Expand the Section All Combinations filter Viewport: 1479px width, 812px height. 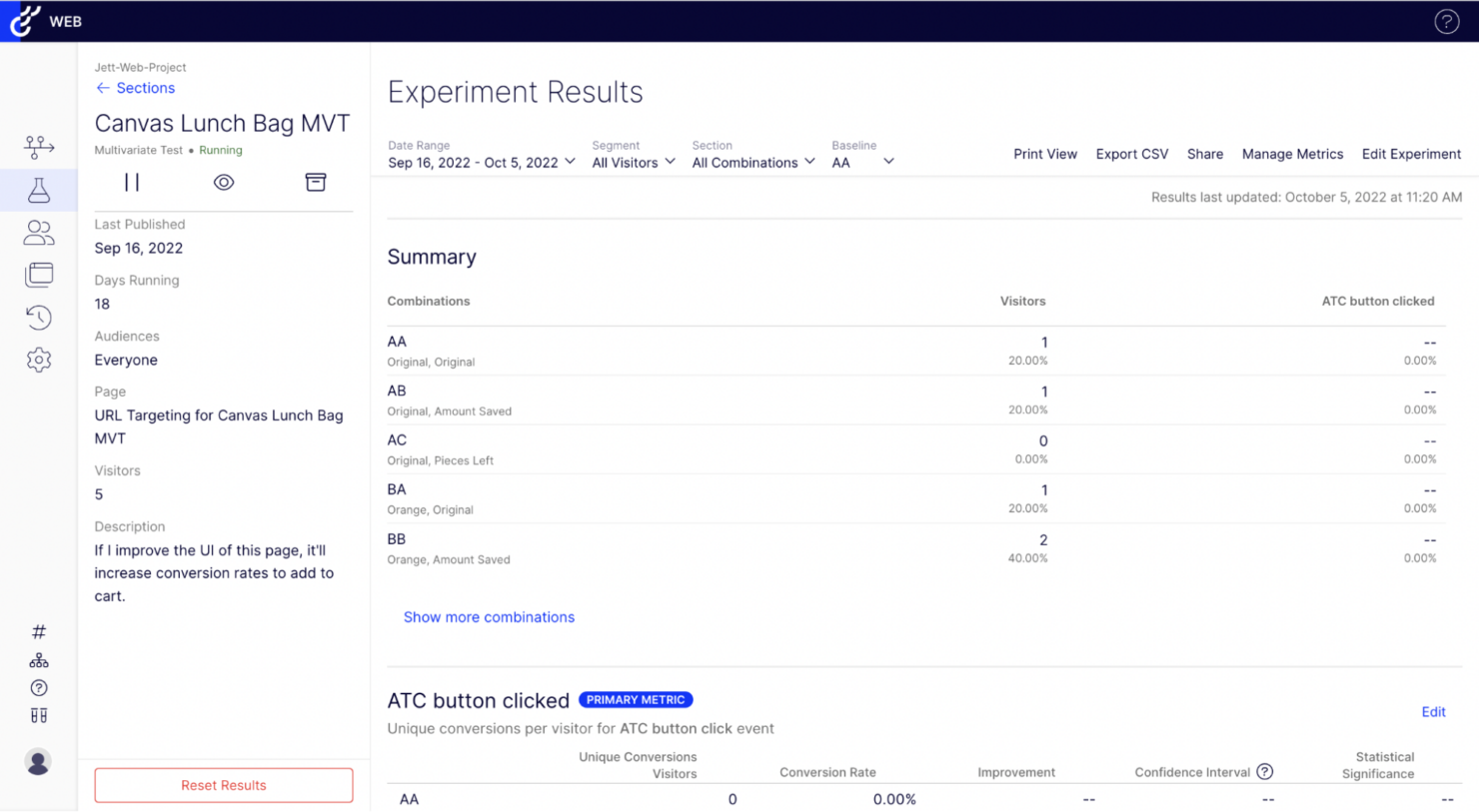752,162
